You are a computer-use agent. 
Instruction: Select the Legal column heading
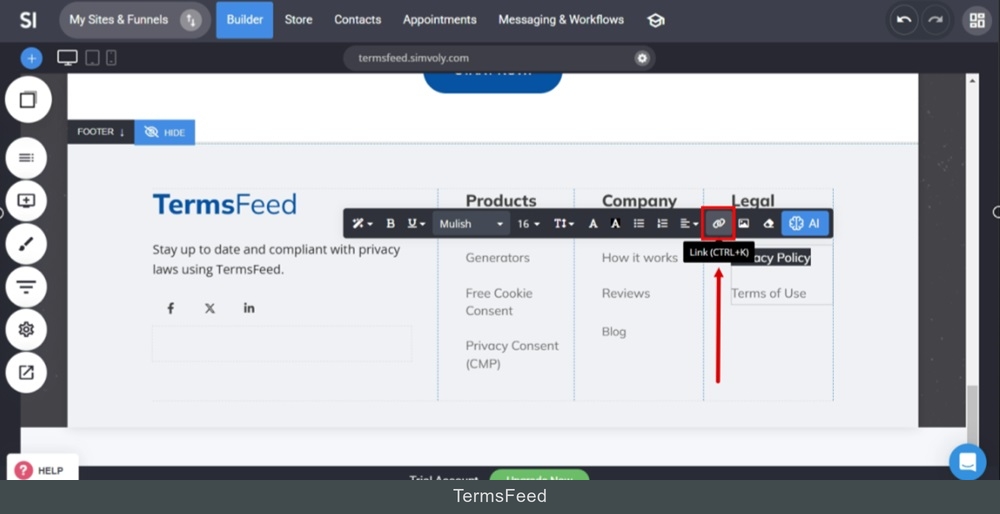pos(753,201)
